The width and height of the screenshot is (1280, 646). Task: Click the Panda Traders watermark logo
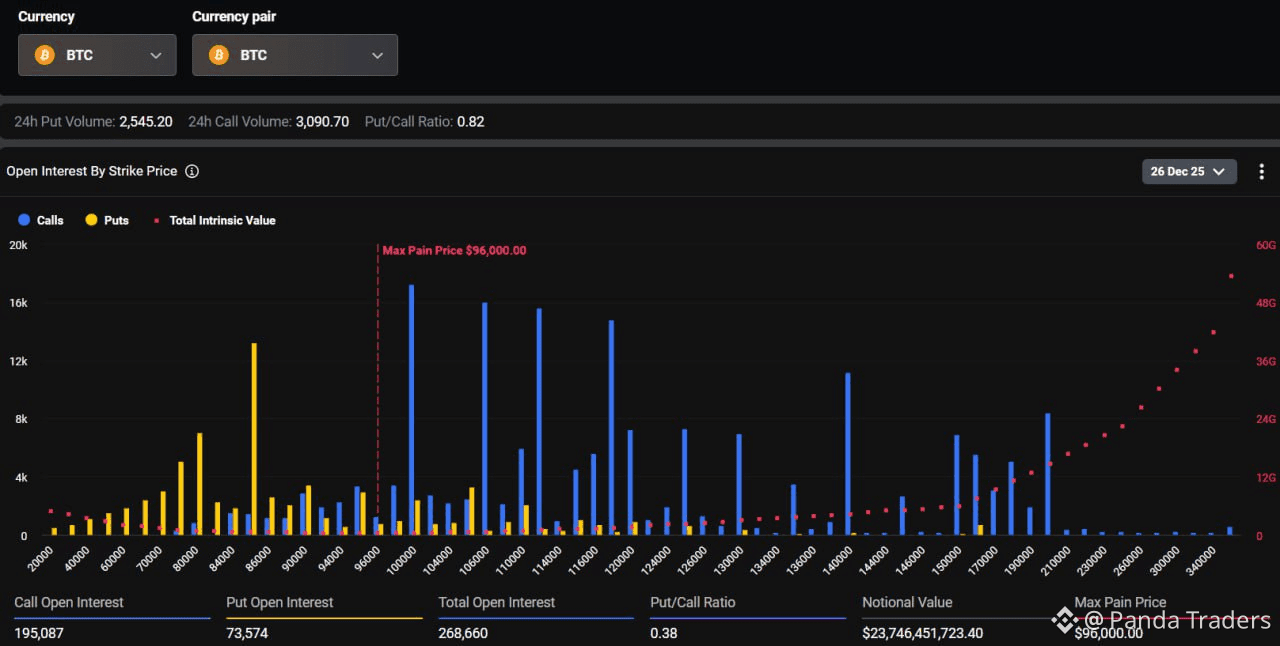[x=1063, y=621]
